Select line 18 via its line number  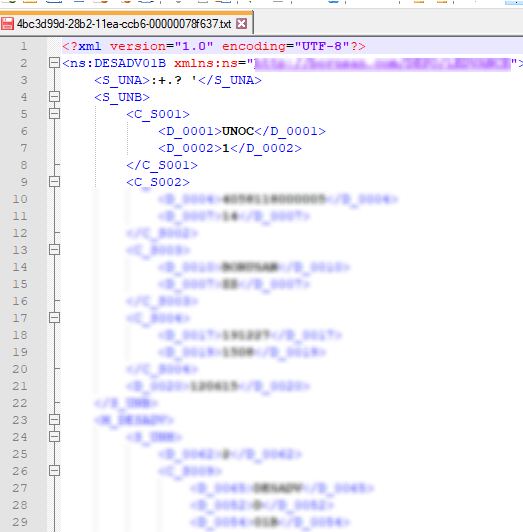[20, 335]
